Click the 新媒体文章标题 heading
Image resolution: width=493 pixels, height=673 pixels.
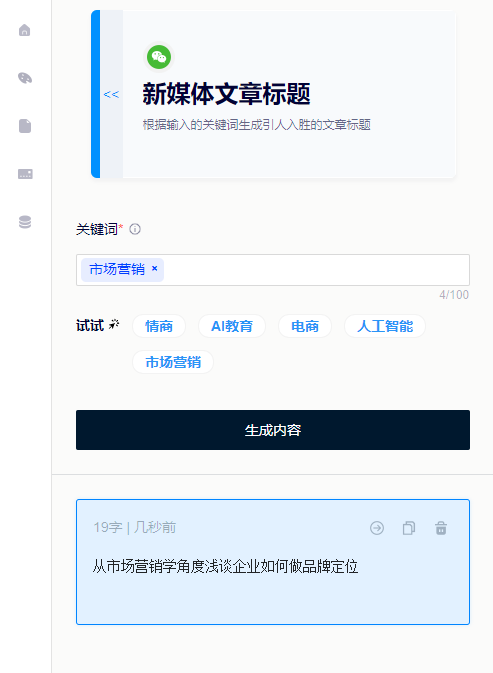[226, 94]
